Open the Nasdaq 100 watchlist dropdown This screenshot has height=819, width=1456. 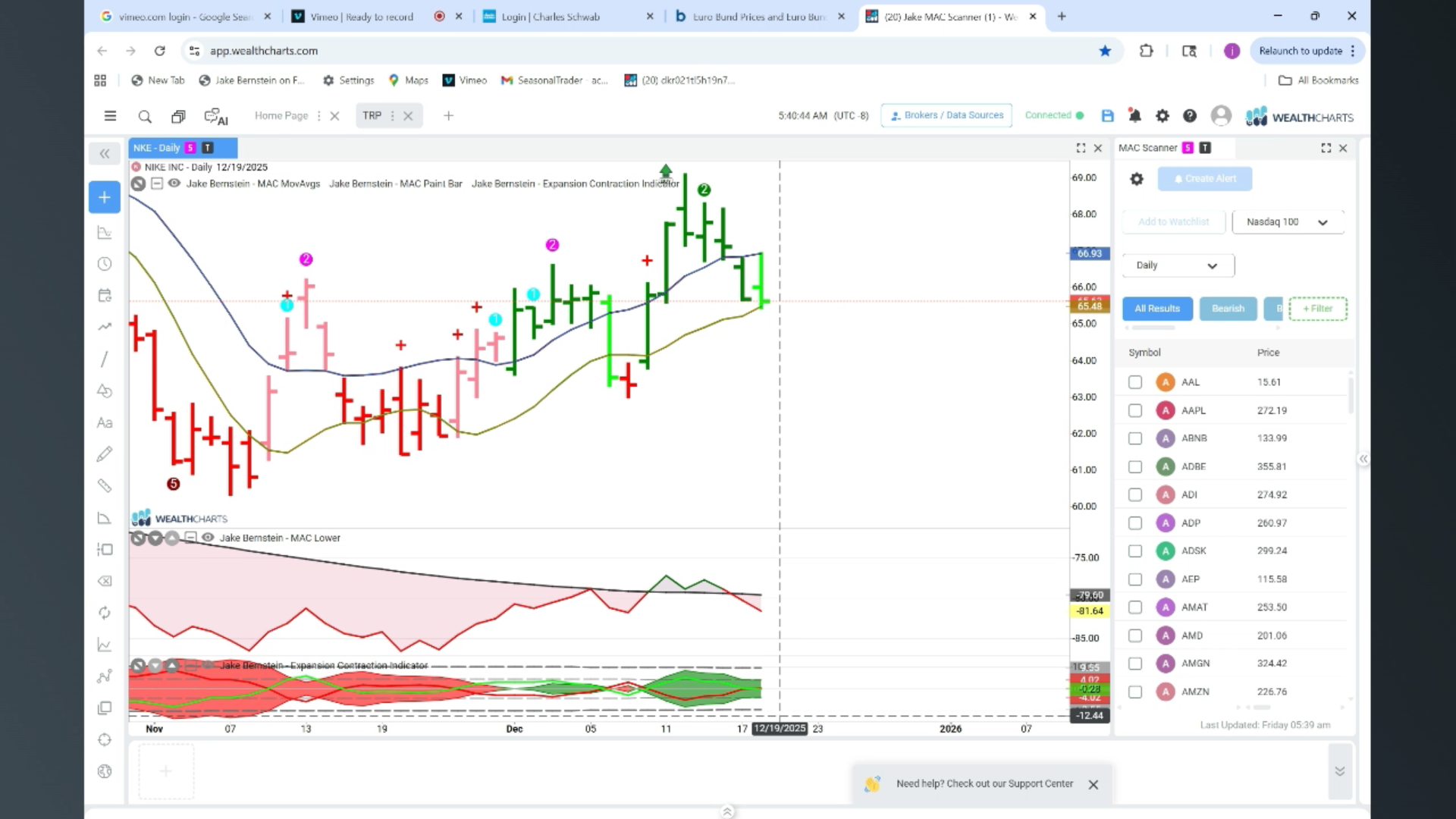(x=1288, y=222)
